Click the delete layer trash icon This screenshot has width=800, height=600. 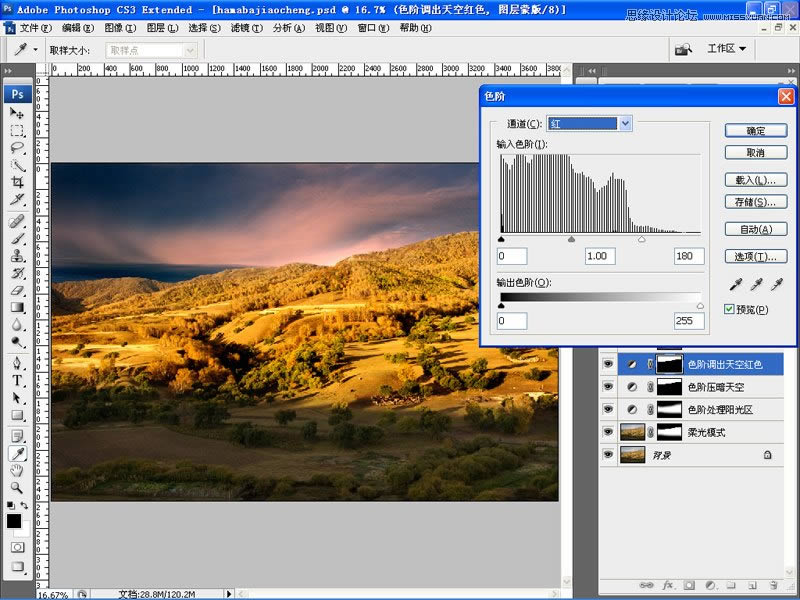773,584
